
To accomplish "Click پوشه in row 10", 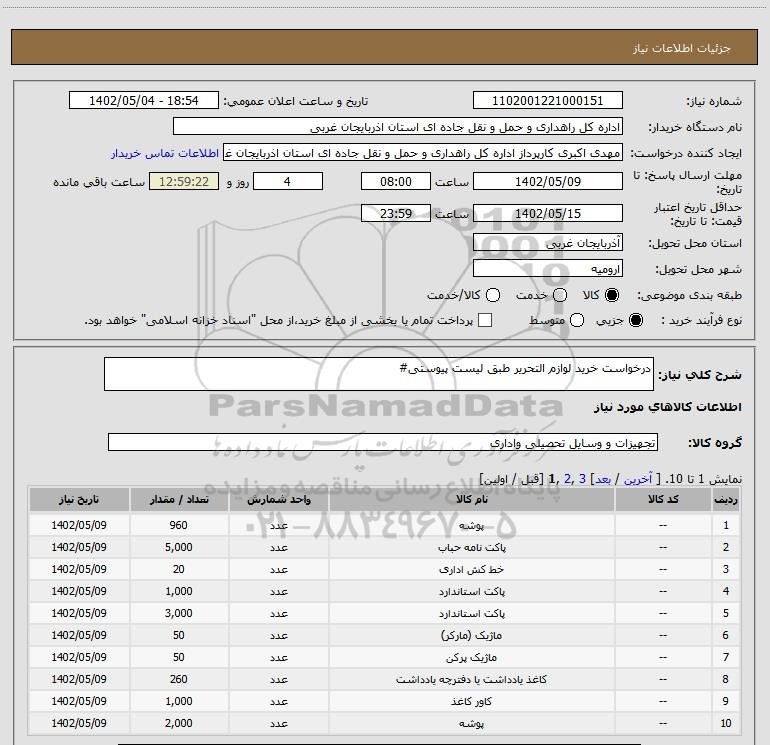I will coord(471,723).
